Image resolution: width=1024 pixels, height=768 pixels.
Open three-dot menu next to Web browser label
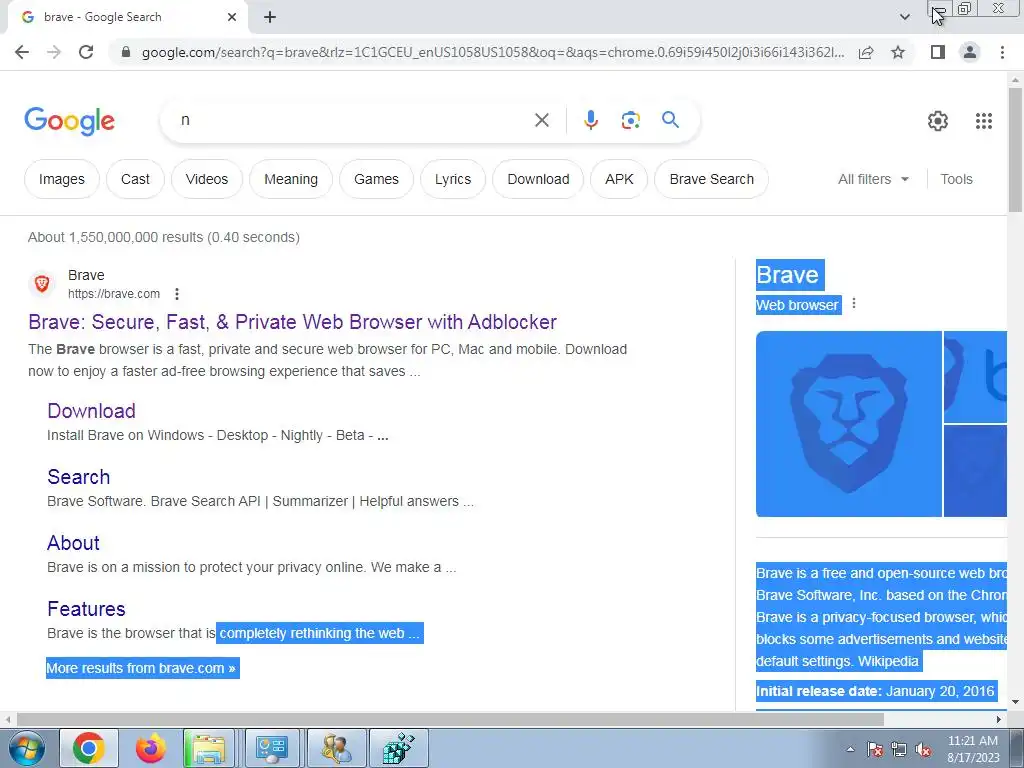tap(854, 304)
